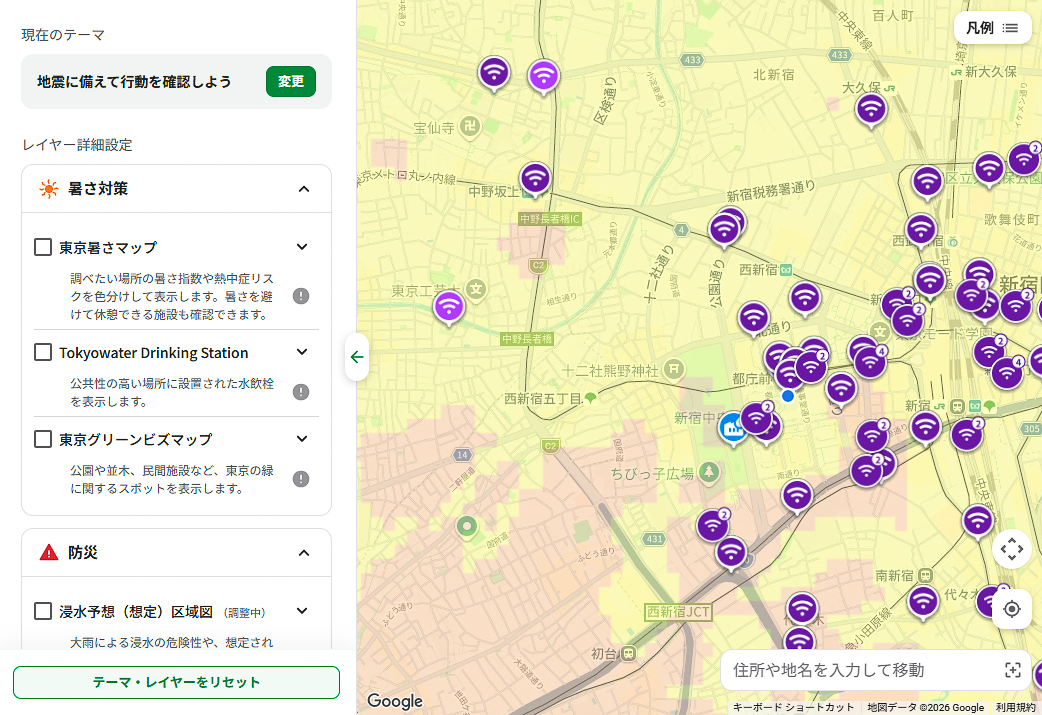Click green circle marker on map
The width and height of the screenshot is (1042, 715).
467,527
